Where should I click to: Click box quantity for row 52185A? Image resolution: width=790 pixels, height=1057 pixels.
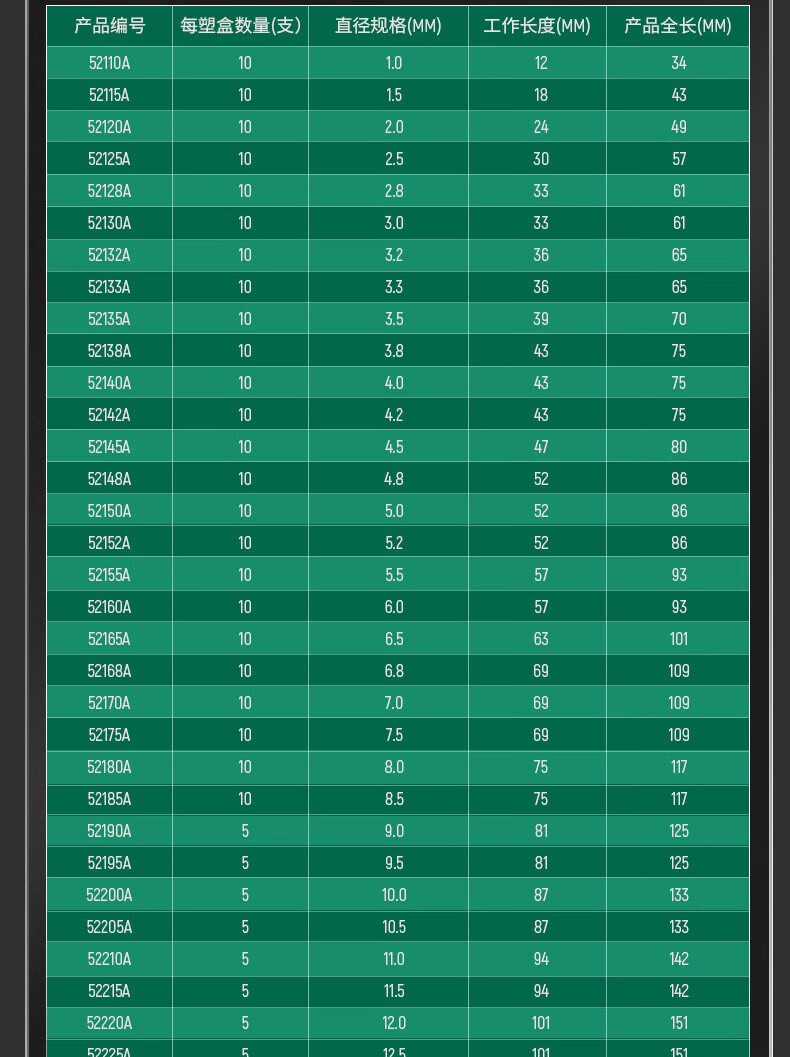click(245, 799)
